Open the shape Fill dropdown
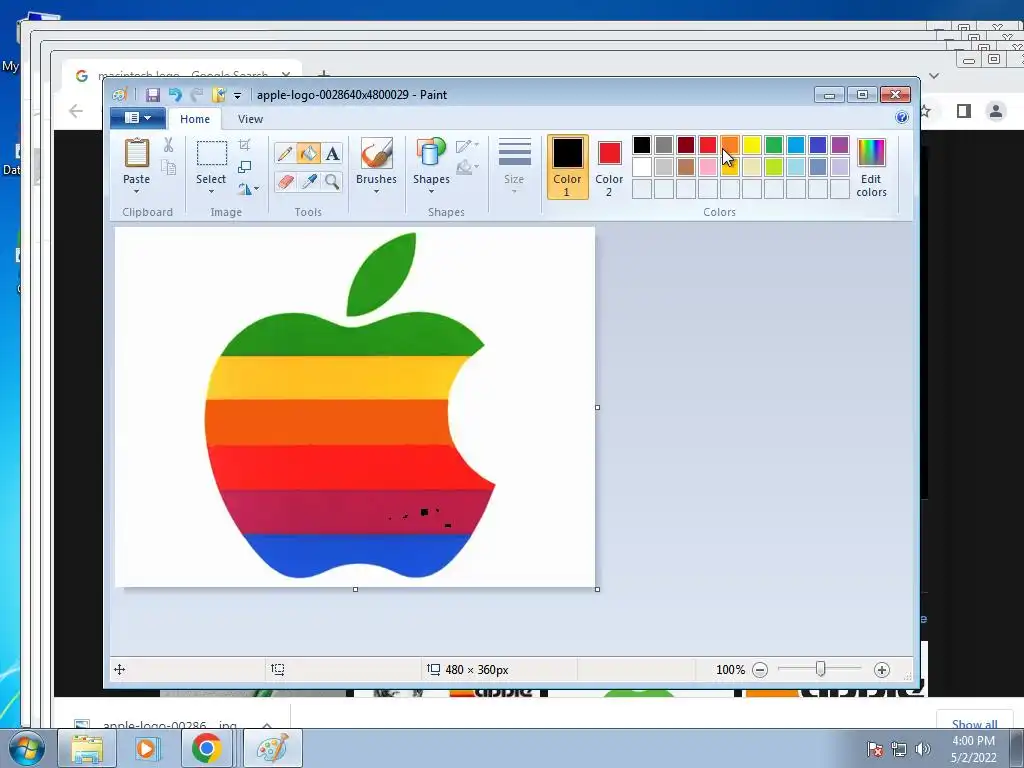 click(468, 168)
